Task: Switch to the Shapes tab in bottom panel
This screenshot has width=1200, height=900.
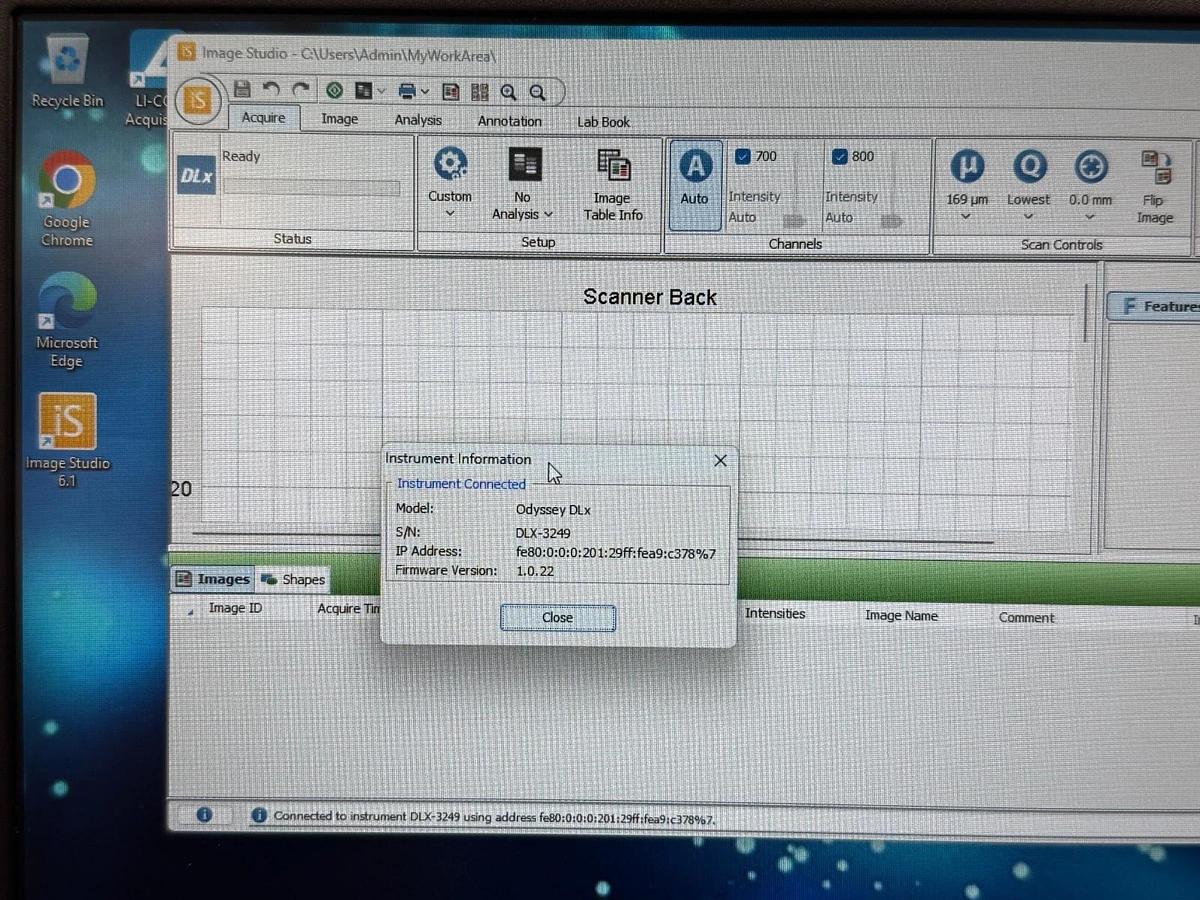Action: pos(293,579)
